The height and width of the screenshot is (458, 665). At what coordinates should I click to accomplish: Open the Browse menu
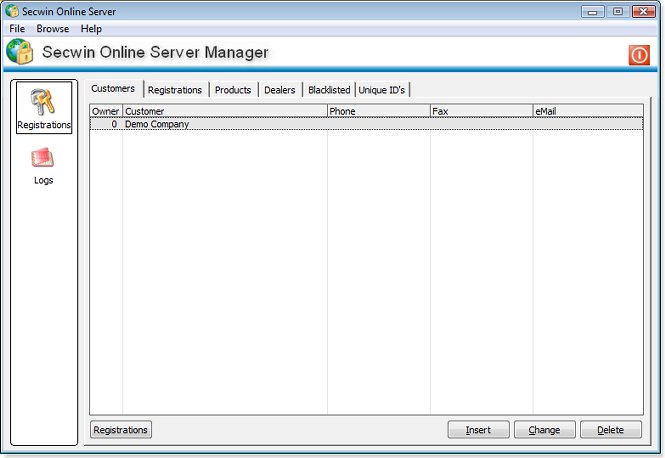click(53, 29)
